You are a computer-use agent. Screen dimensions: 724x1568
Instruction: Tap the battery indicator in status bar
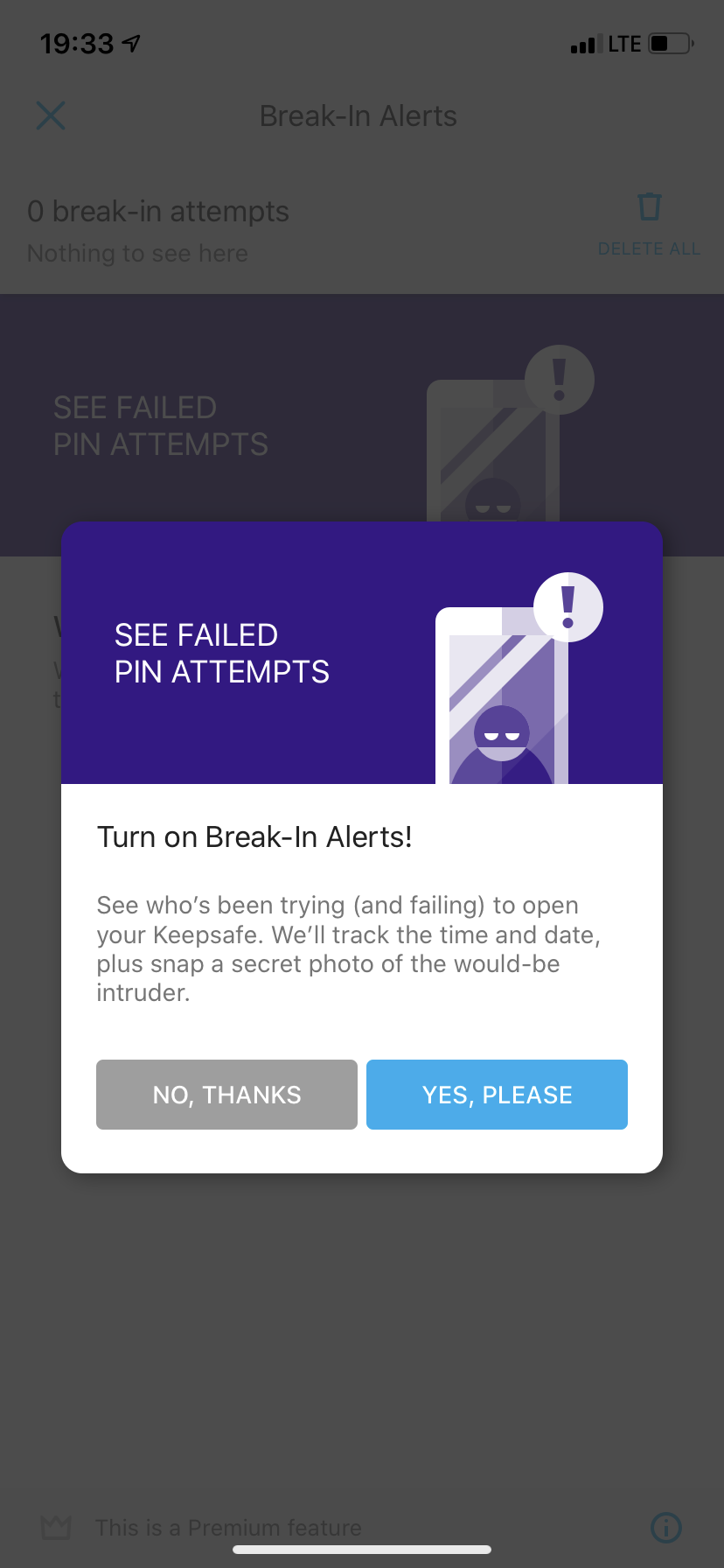click(x=670, y=44)
